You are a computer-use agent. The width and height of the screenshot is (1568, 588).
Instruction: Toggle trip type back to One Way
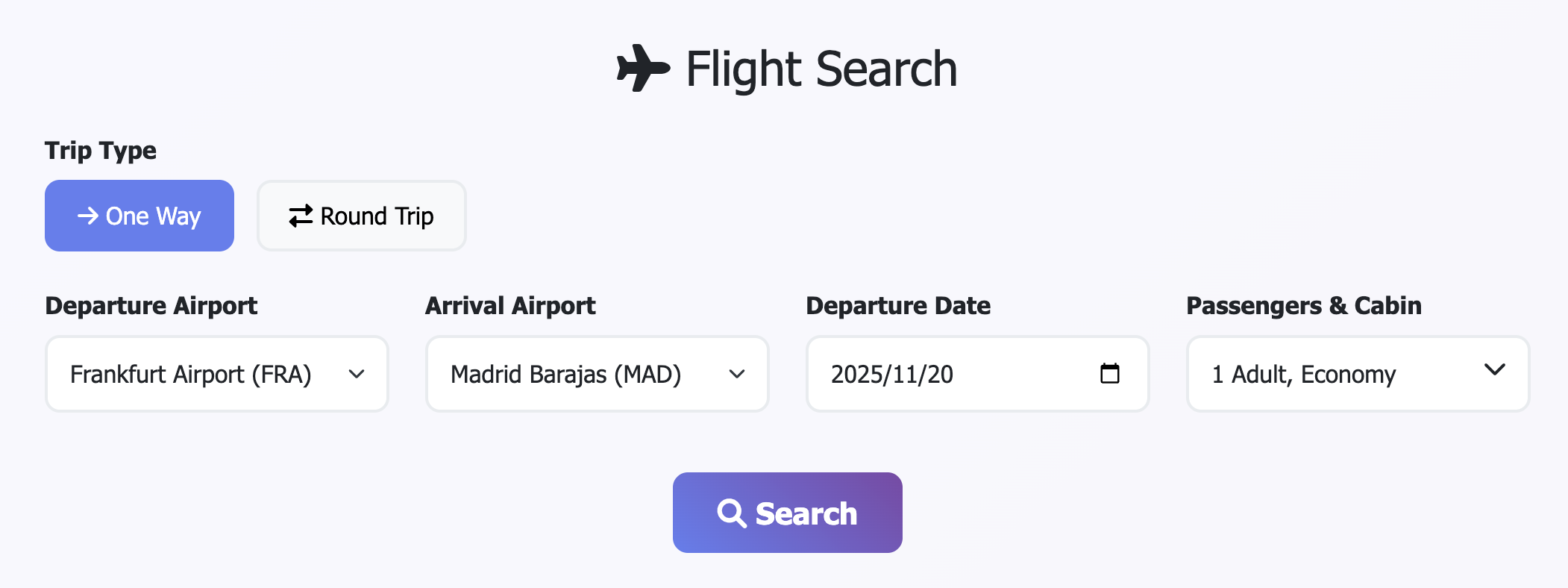coord(139,216)
